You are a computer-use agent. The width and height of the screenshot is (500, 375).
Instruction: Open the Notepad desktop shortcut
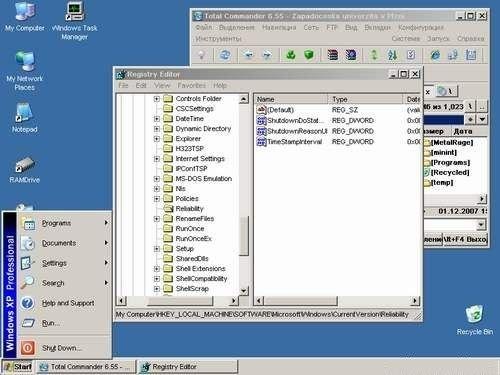tap(25, 117)
